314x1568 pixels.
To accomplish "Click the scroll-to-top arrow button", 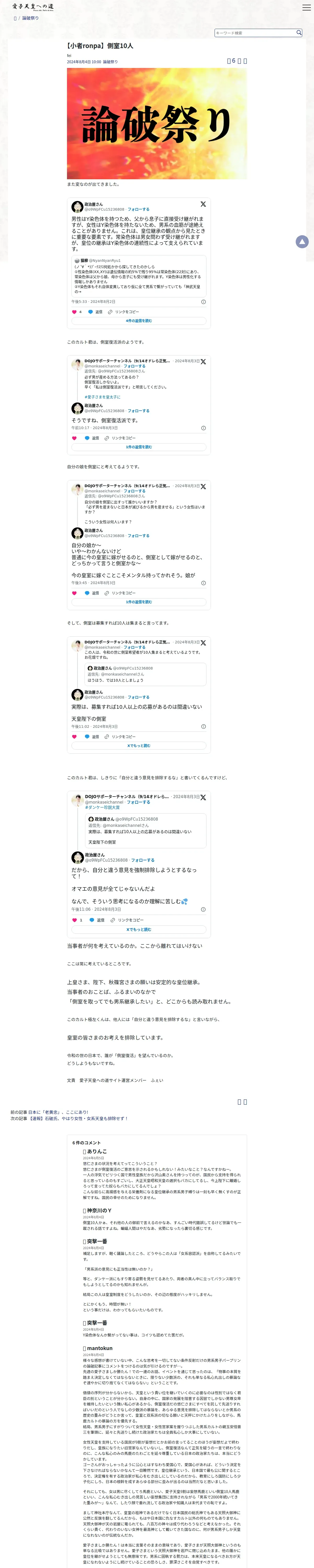I will pos(302,242).
